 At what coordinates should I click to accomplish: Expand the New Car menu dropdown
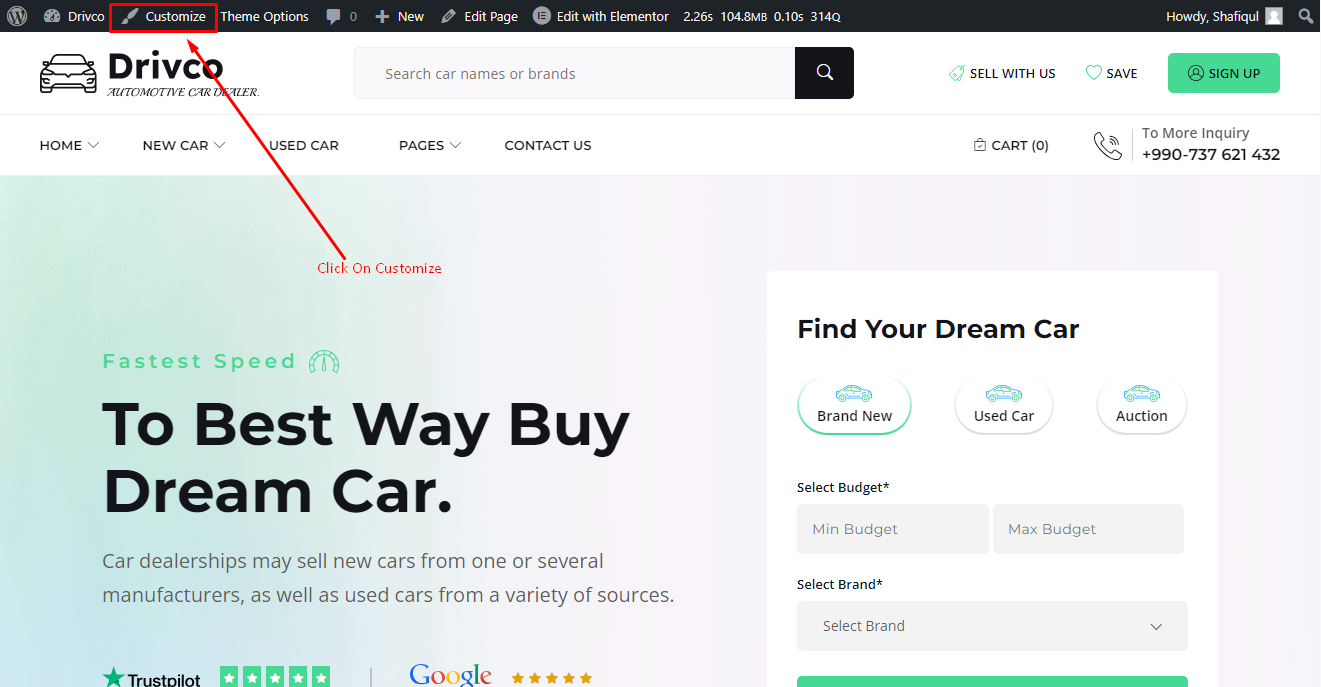point(184,145)
